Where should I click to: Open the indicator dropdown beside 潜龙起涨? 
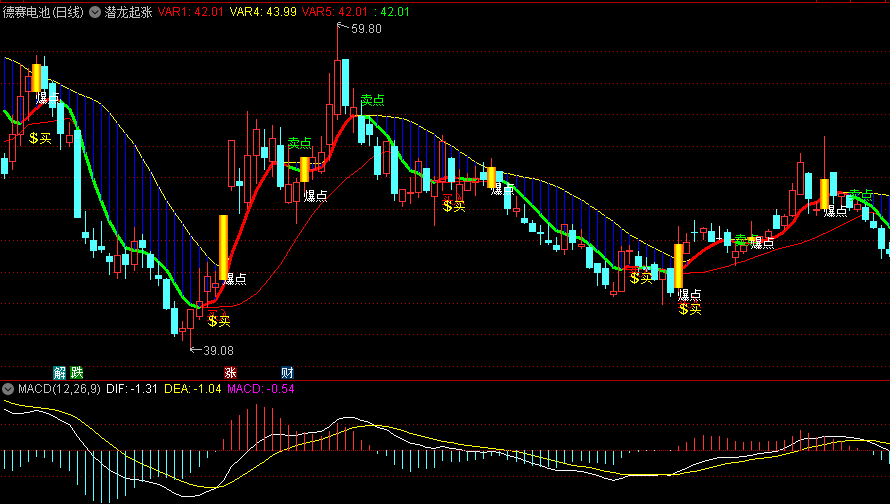(x=95, y=12)
